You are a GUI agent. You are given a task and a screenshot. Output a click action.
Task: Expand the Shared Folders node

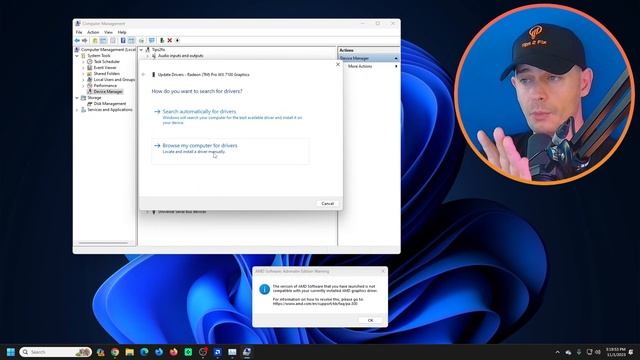click(x=83, y=74)
